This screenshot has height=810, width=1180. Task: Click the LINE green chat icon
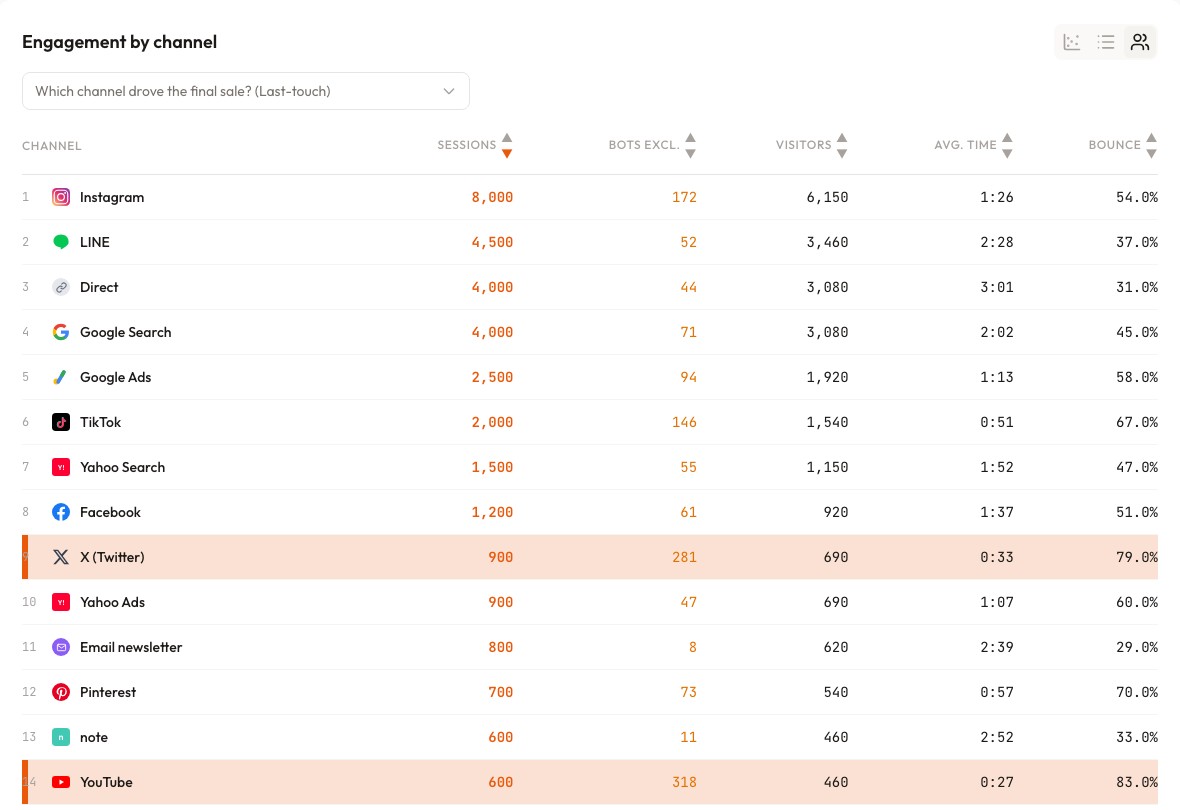(61, 242)
